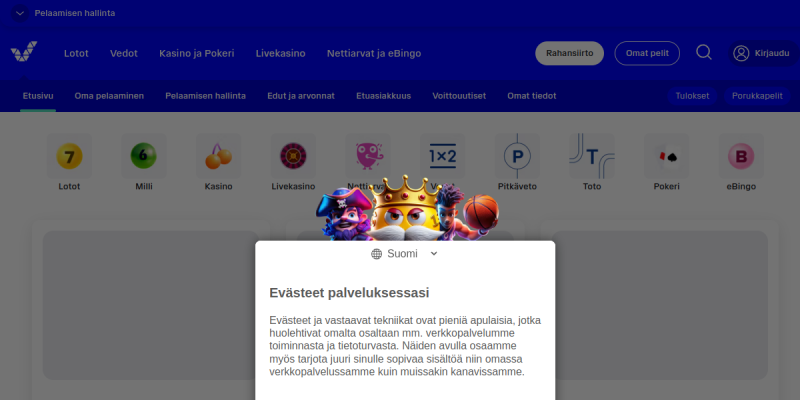Open the eBingo pink B icon

741,156
